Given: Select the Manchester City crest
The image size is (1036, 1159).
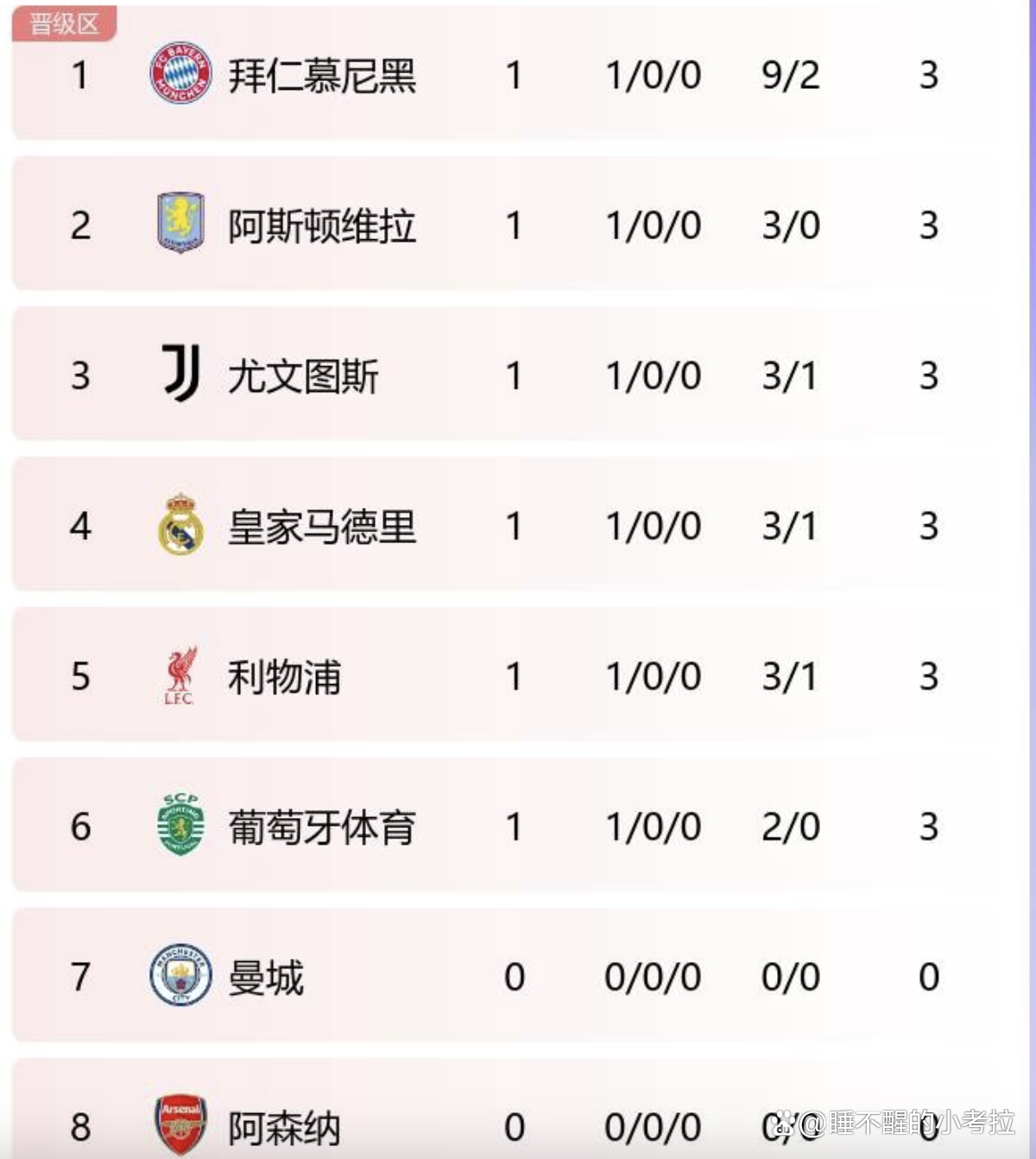Looking at the screenshot, I should tap(180, 975).
